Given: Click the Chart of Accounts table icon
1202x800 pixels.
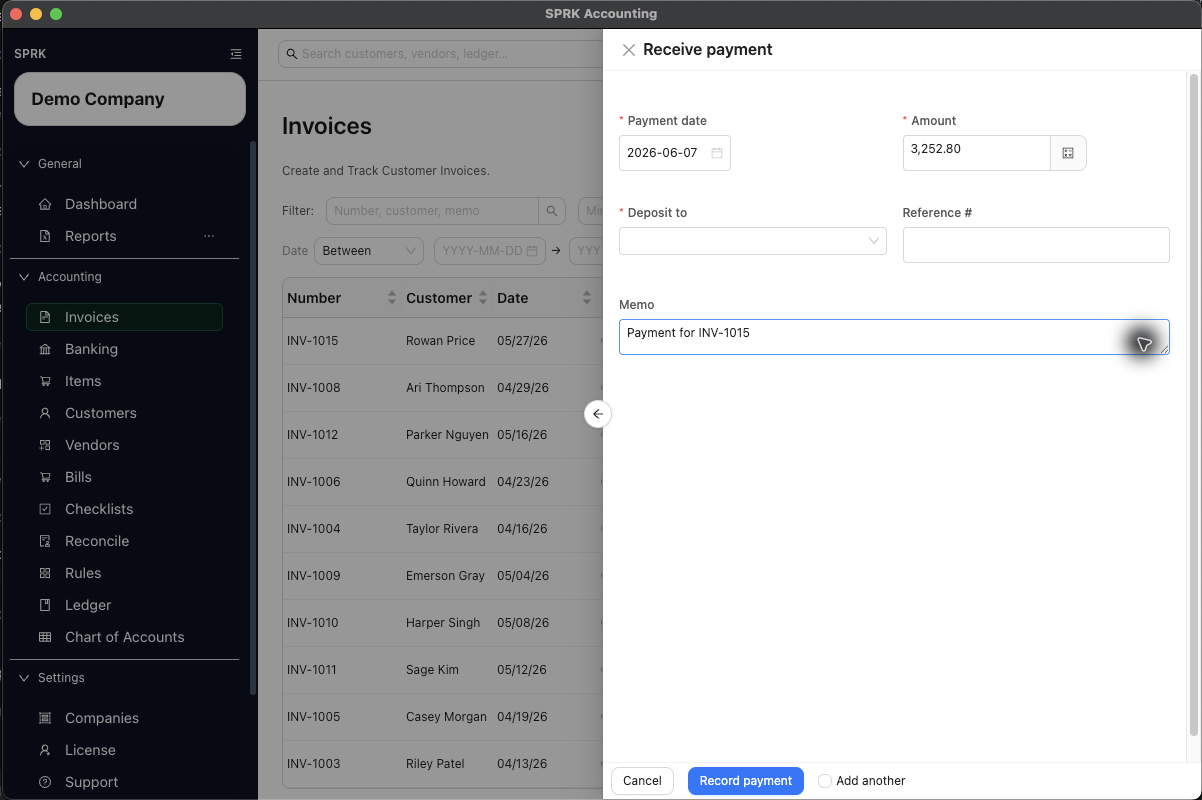Looking at the screenshot, I should [45, 637].
